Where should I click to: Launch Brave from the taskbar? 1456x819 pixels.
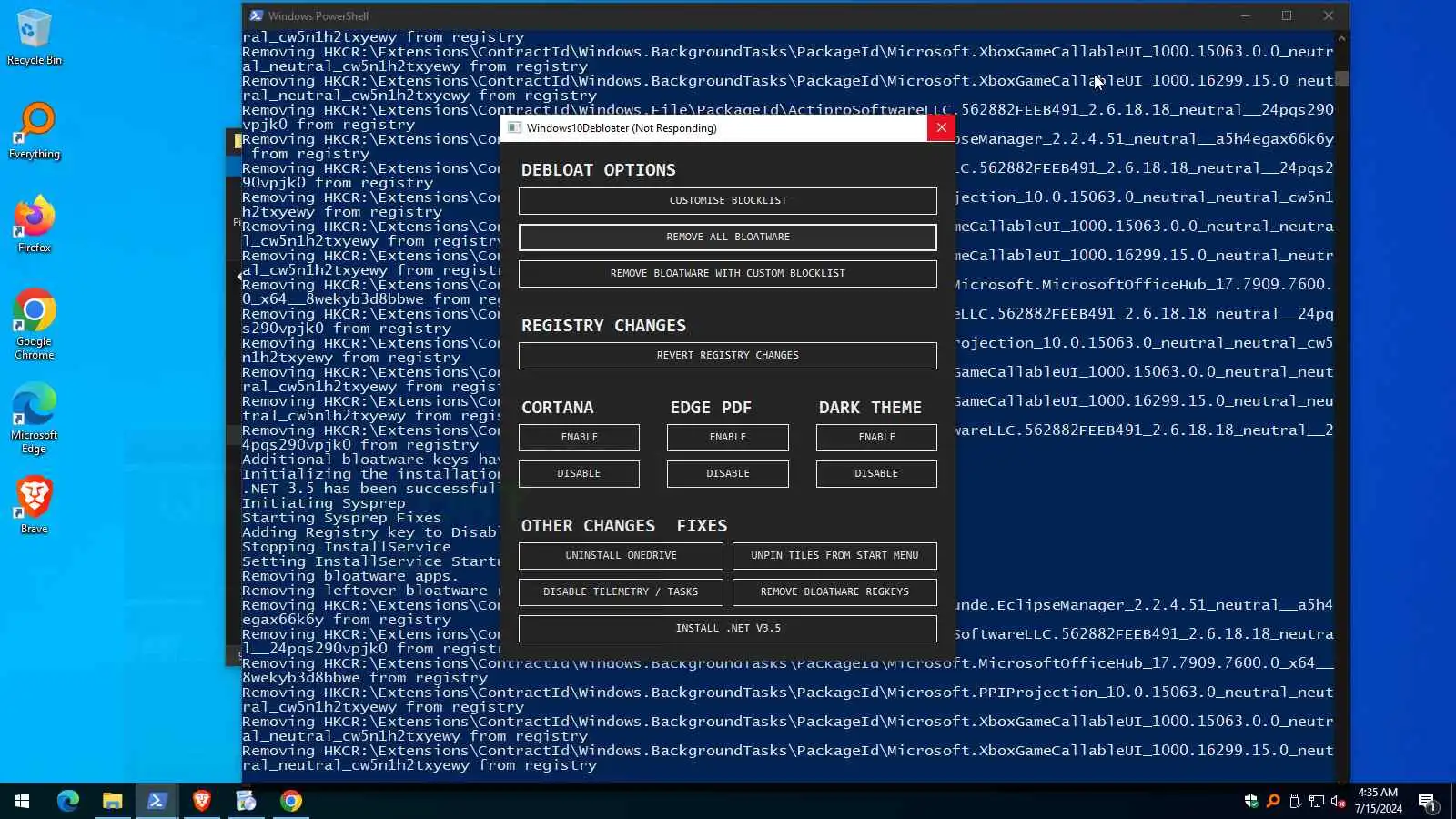click(x=201, y=801)
